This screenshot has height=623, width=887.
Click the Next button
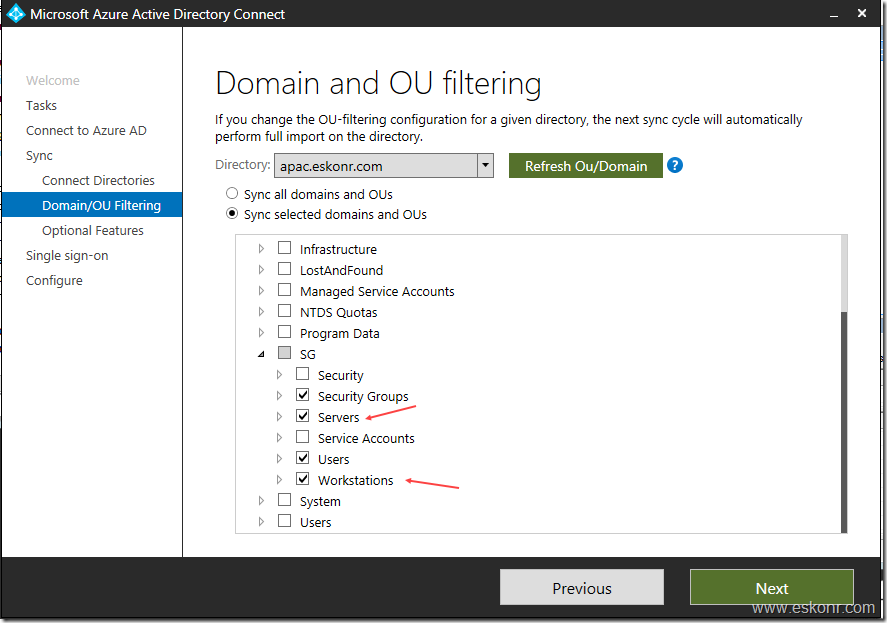(x=771, y=588)
